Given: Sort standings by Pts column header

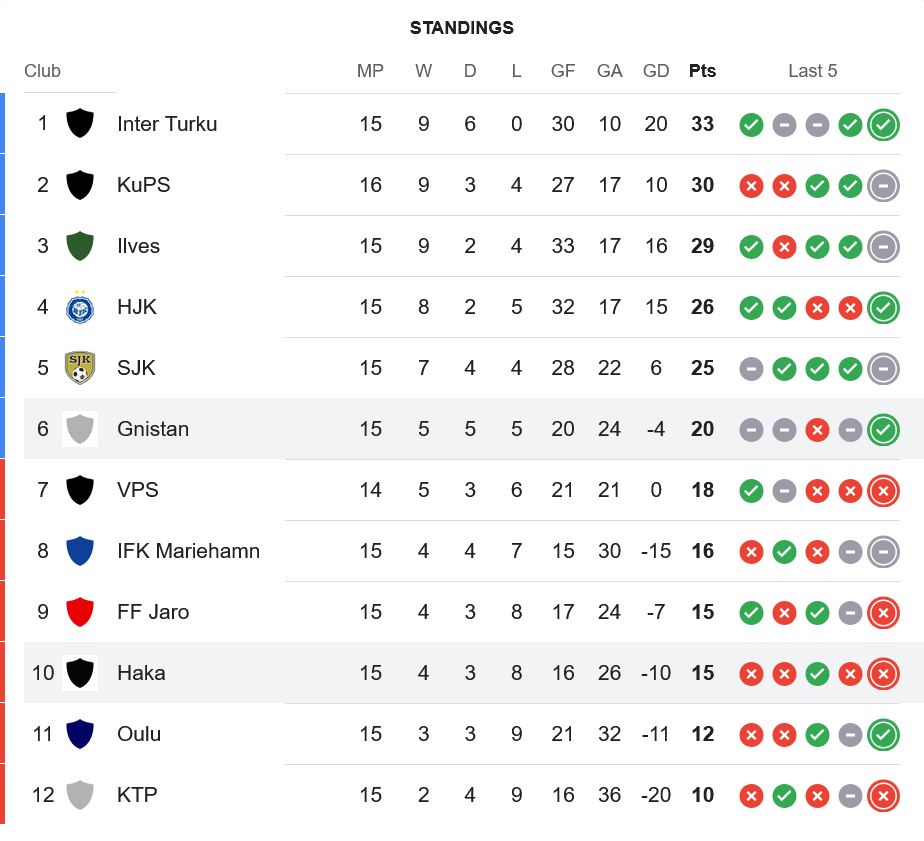Looking at the screenshot, I should [x=702, y=71].
